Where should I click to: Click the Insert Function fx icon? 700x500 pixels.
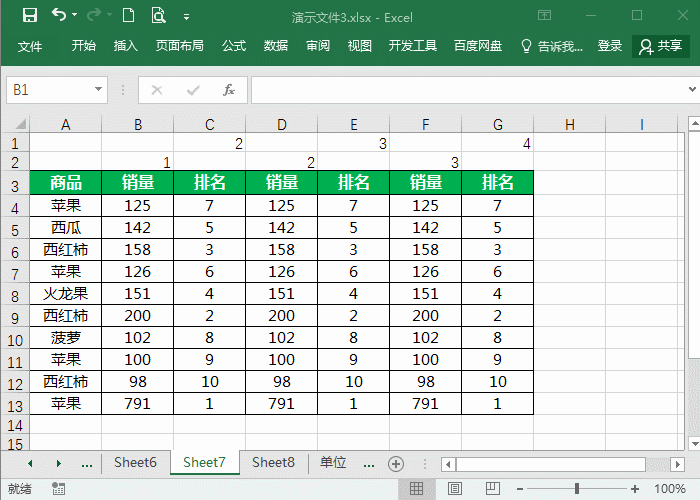tap(229, 90)
